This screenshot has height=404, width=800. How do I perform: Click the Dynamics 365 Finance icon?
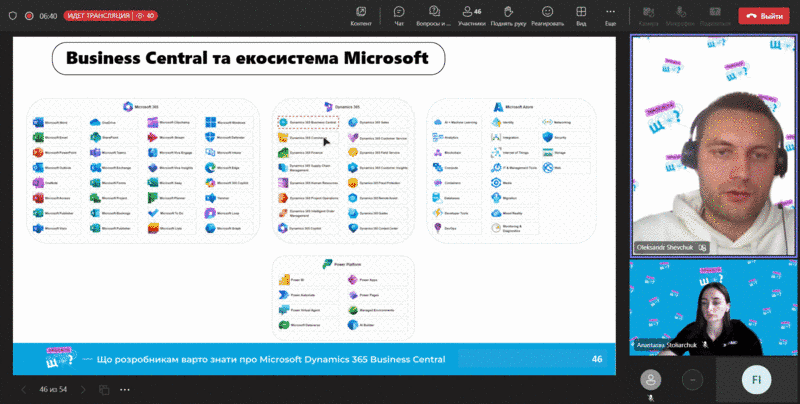pyautogui.click(x=283, y=153)
